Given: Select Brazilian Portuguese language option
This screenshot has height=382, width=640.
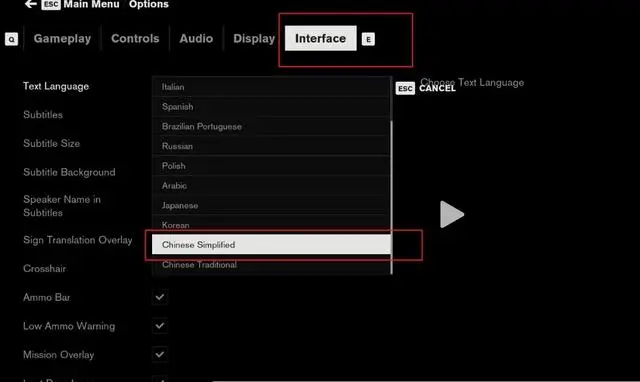Looking at the screenshot, I should pyautogui.click(x=271, y=127).
